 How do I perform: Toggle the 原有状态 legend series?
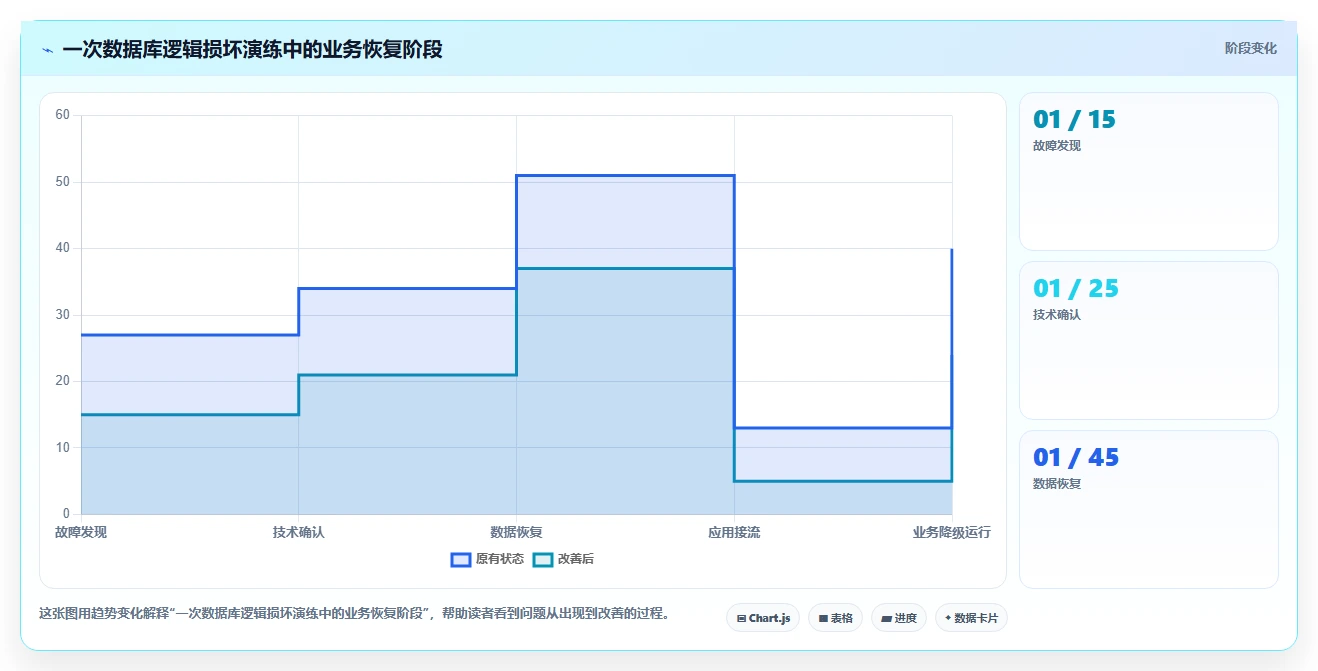pyautogui.click(x=487, y=559)
